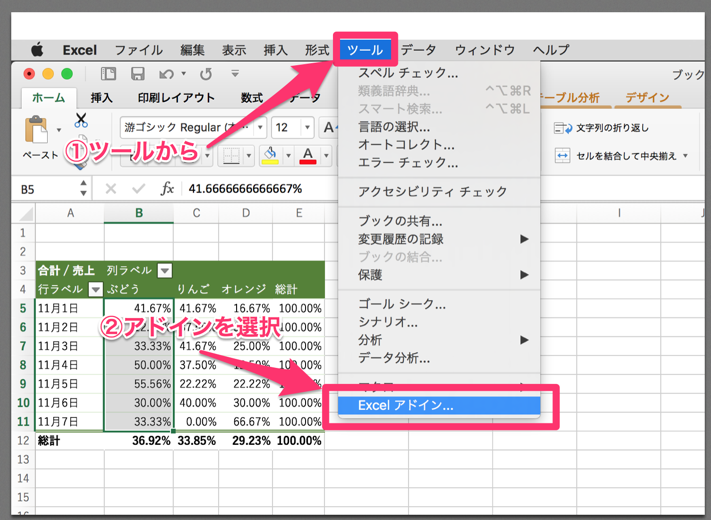Open the ウィンドウ menu
This screenshot has height=520, width=711.
tap(485, 50)
